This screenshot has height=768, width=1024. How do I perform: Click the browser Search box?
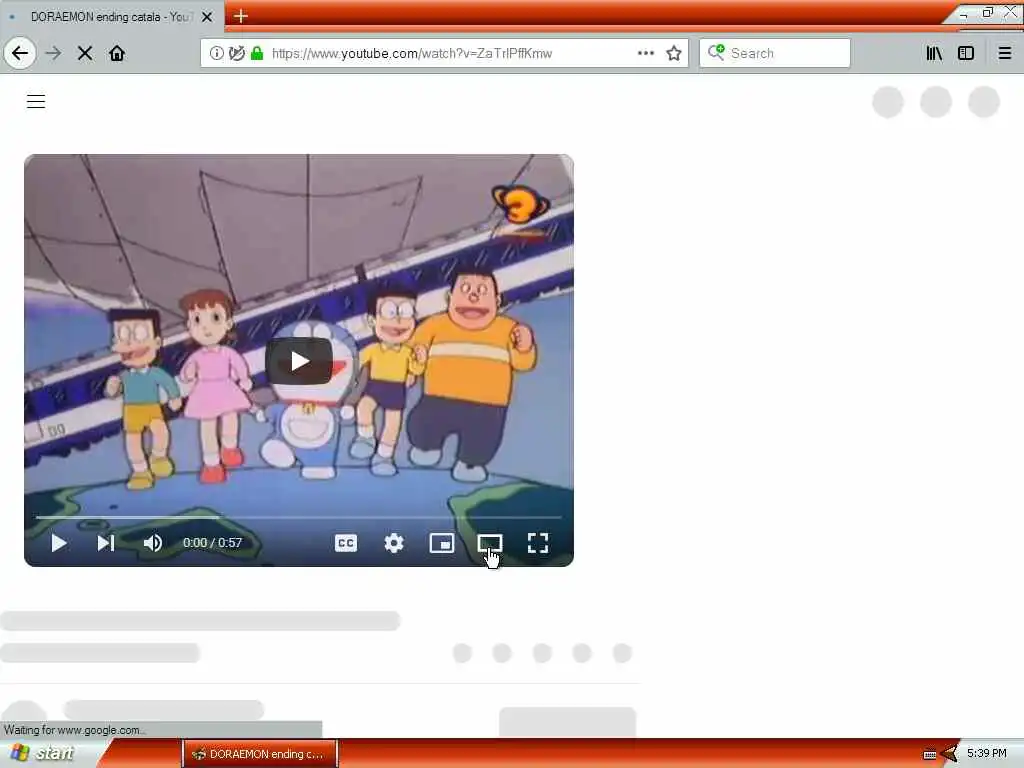click(775, 53)
